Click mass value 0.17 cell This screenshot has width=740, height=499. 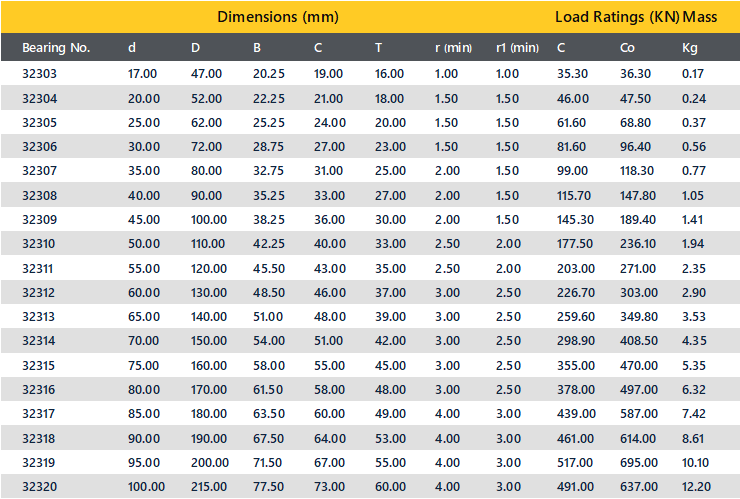click(692, 74)
